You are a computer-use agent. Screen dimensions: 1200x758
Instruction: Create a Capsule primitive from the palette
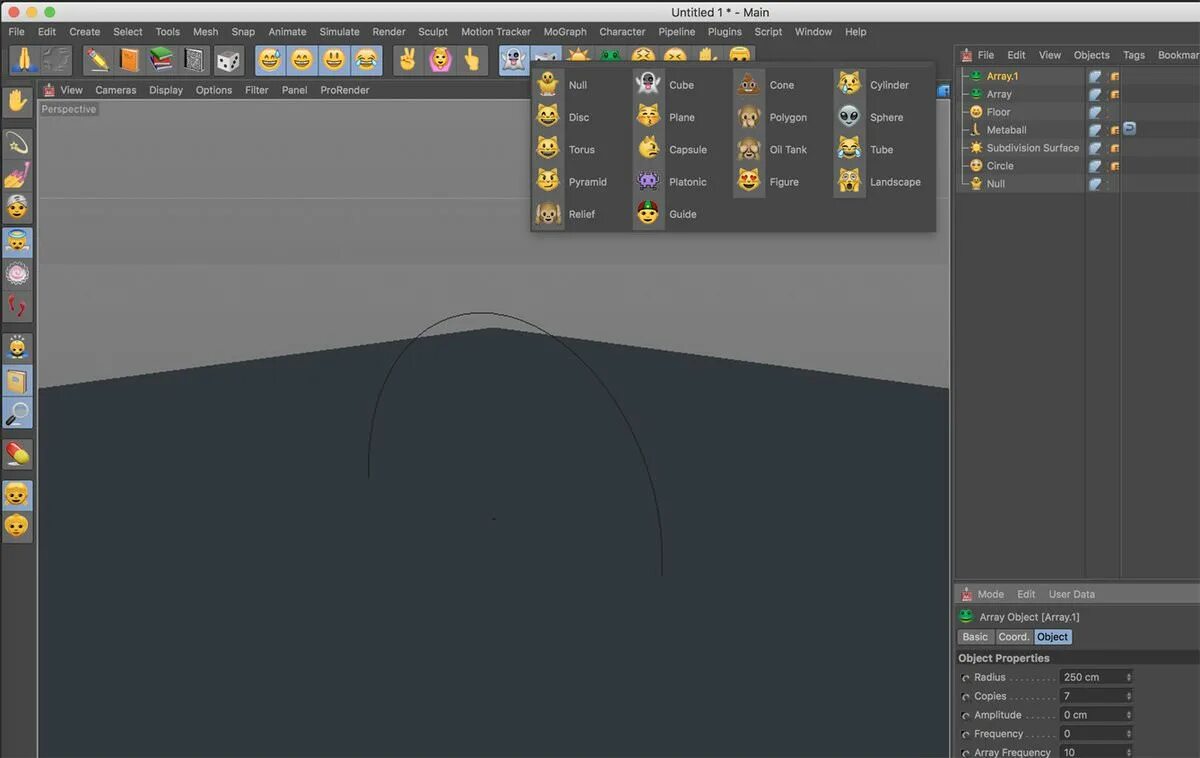tap(672, 150)
